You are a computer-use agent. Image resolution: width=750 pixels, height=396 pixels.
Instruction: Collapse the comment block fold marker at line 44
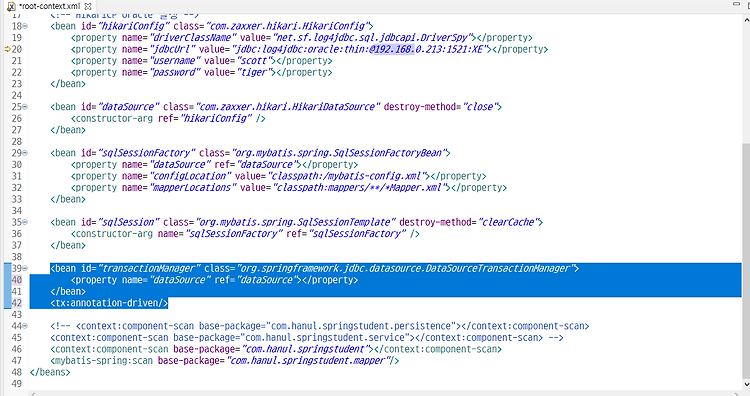pyautogui.click(x=25, y=326)
